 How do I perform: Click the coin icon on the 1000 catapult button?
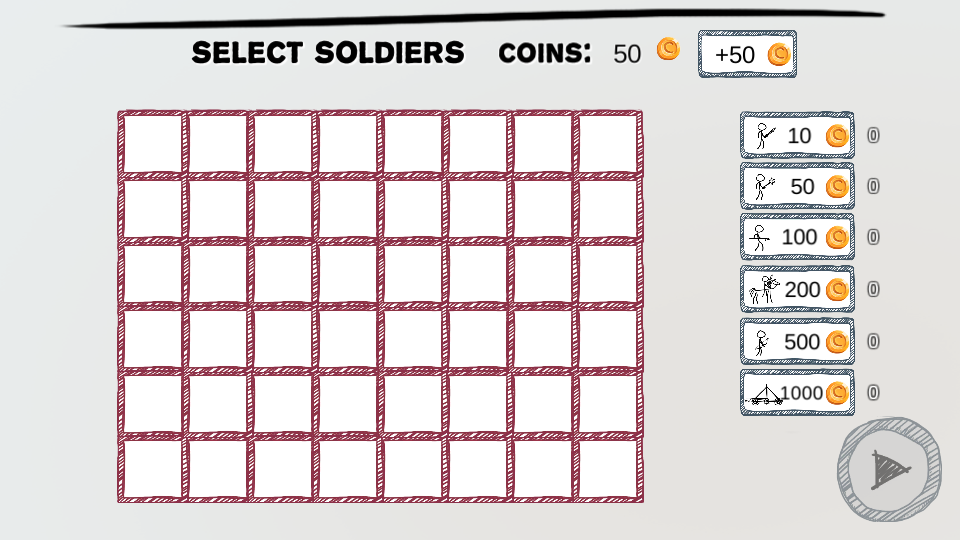[x=837, y=392]
